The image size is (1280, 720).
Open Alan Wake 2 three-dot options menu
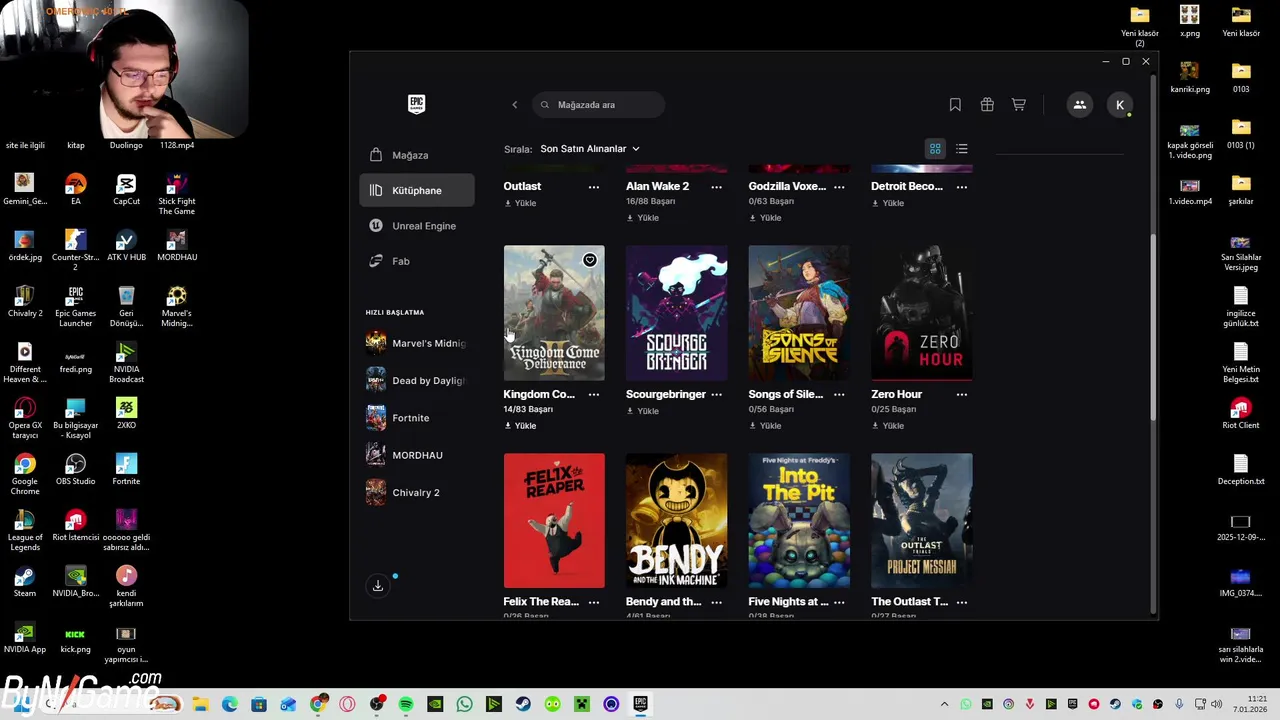716,187
